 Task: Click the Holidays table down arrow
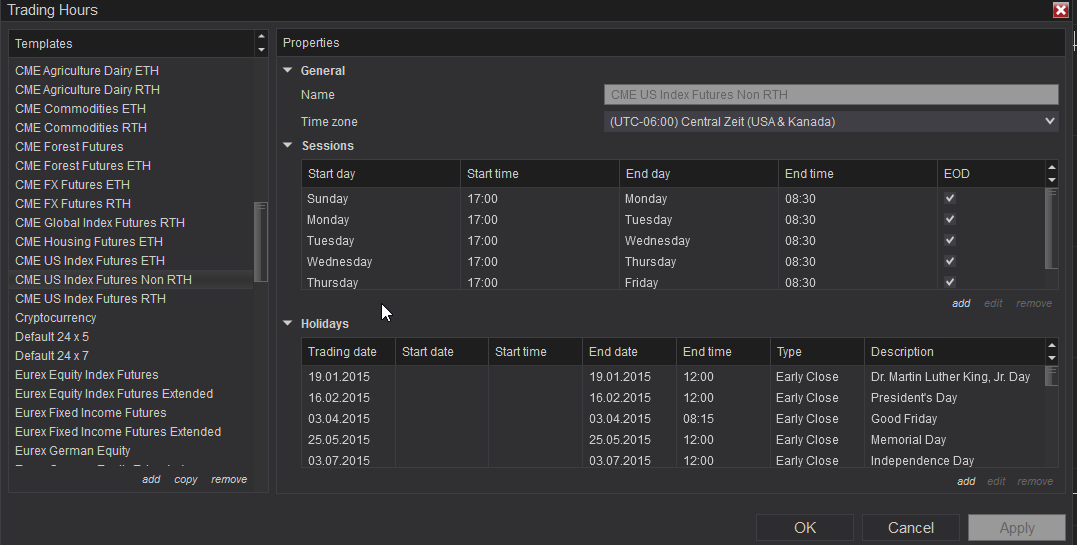click(x=1052, y=358)
